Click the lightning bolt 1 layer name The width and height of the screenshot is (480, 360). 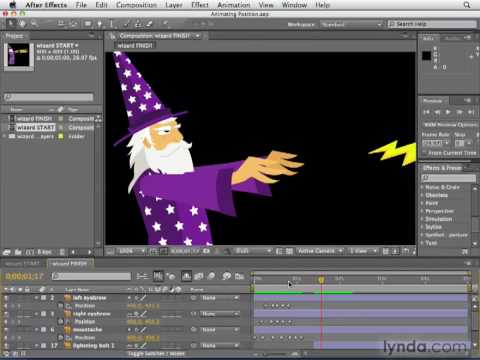point(94,346)
